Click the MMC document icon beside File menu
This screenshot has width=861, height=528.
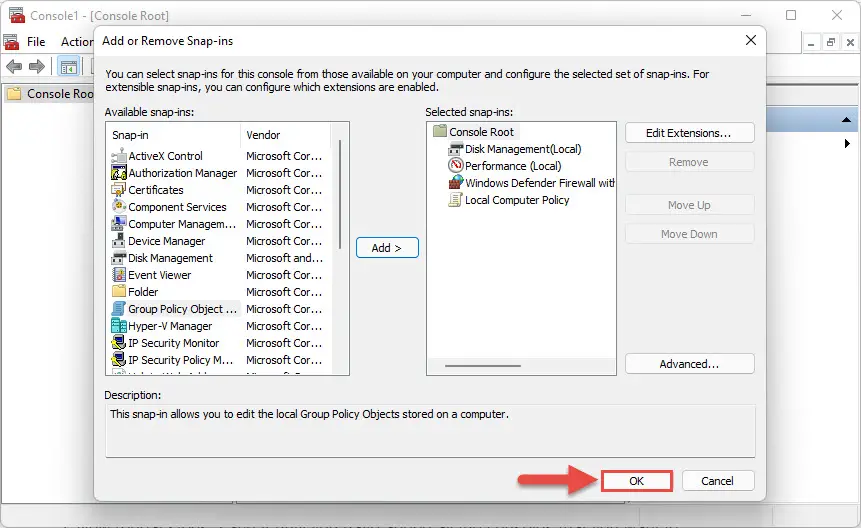pos(12,42)
